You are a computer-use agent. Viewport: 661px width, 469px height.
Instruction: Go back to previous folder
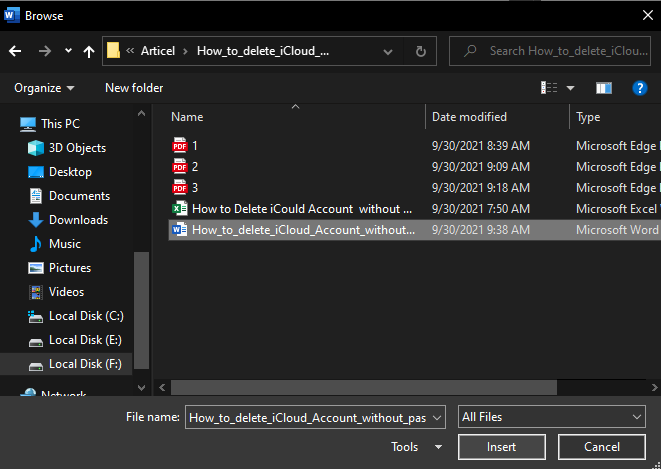pos(15,51)
